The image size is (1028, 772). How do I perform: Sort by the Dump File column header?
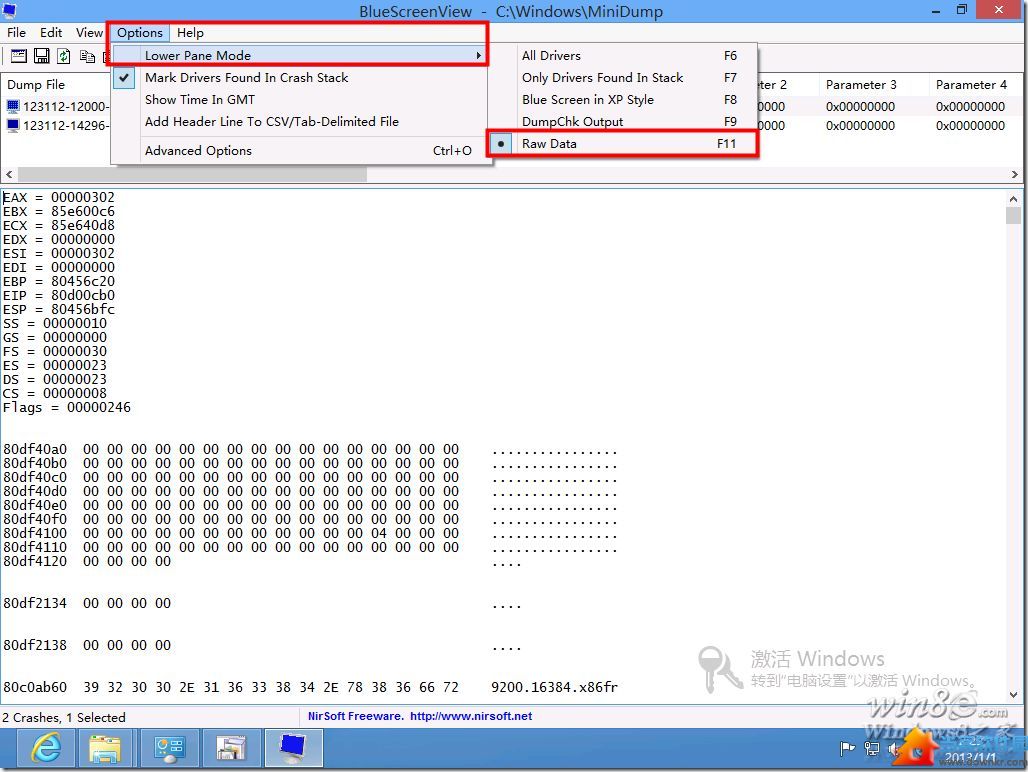[56, 85]
